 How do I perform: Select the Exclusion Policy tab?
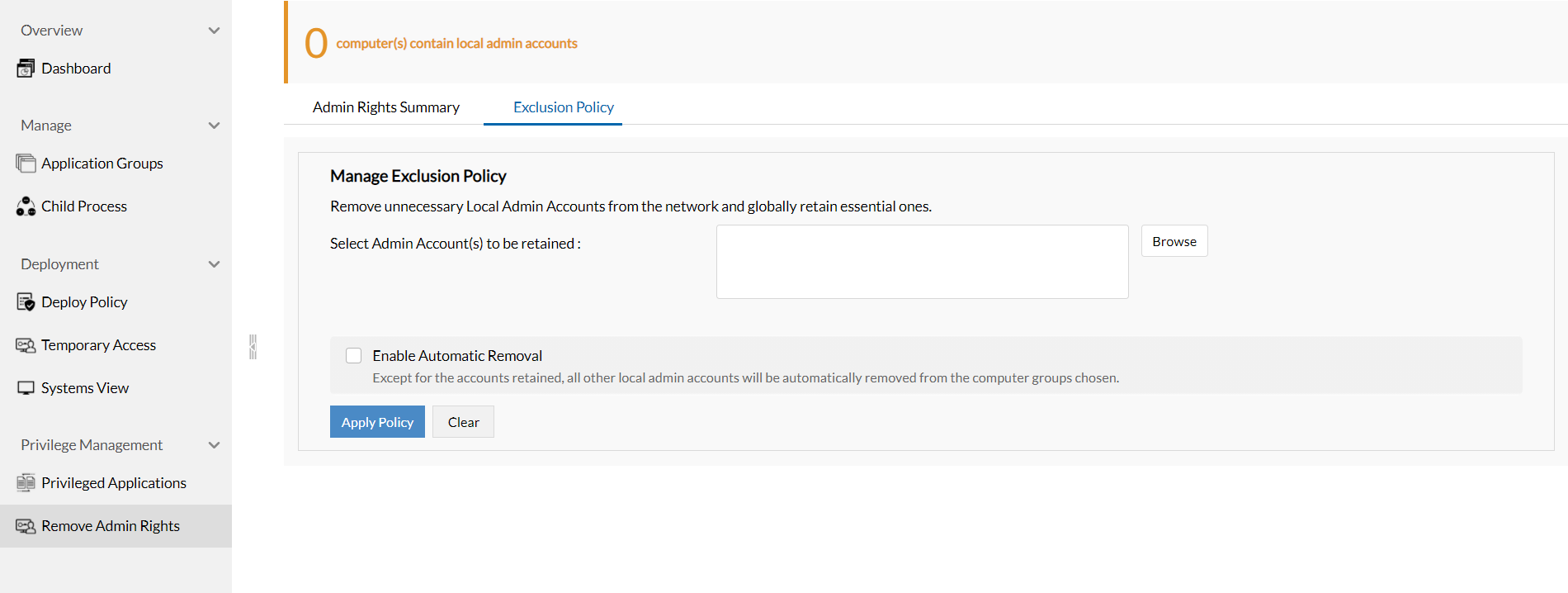(564, 107)
